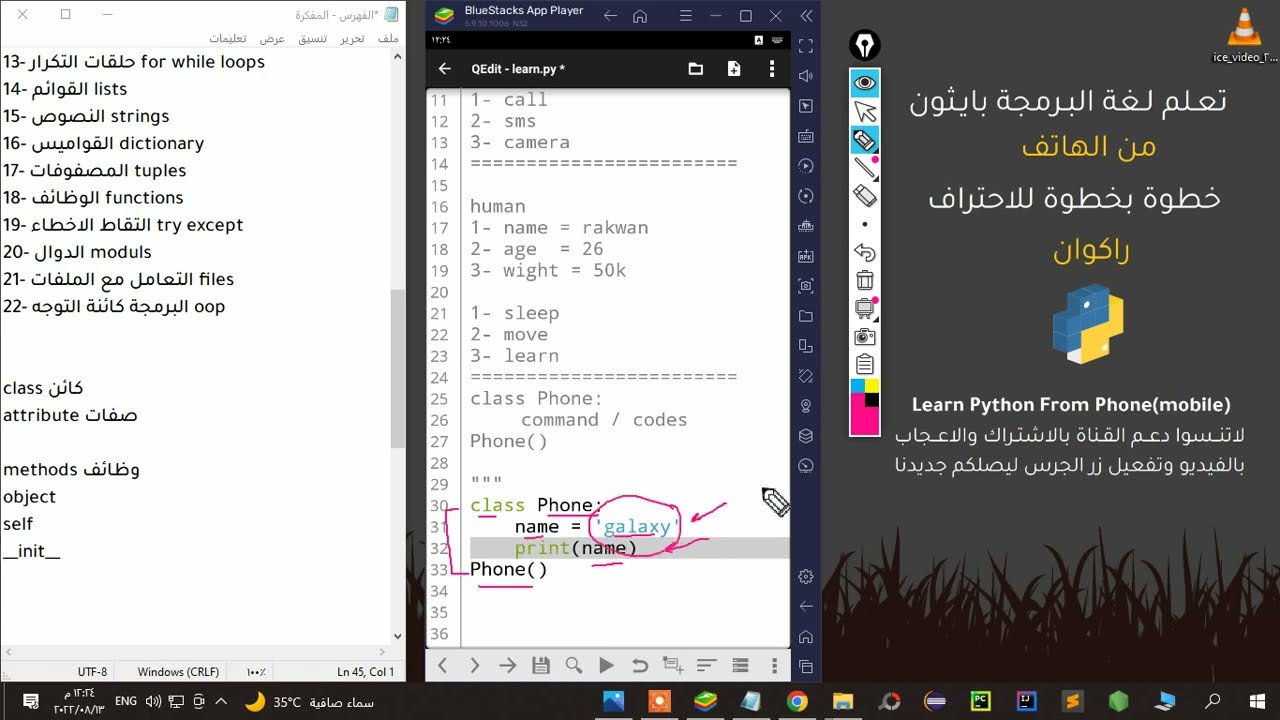The image size is (1280, 720).
Task: Select the highlighter tool in Epic Pen
Action: [865, 140]
